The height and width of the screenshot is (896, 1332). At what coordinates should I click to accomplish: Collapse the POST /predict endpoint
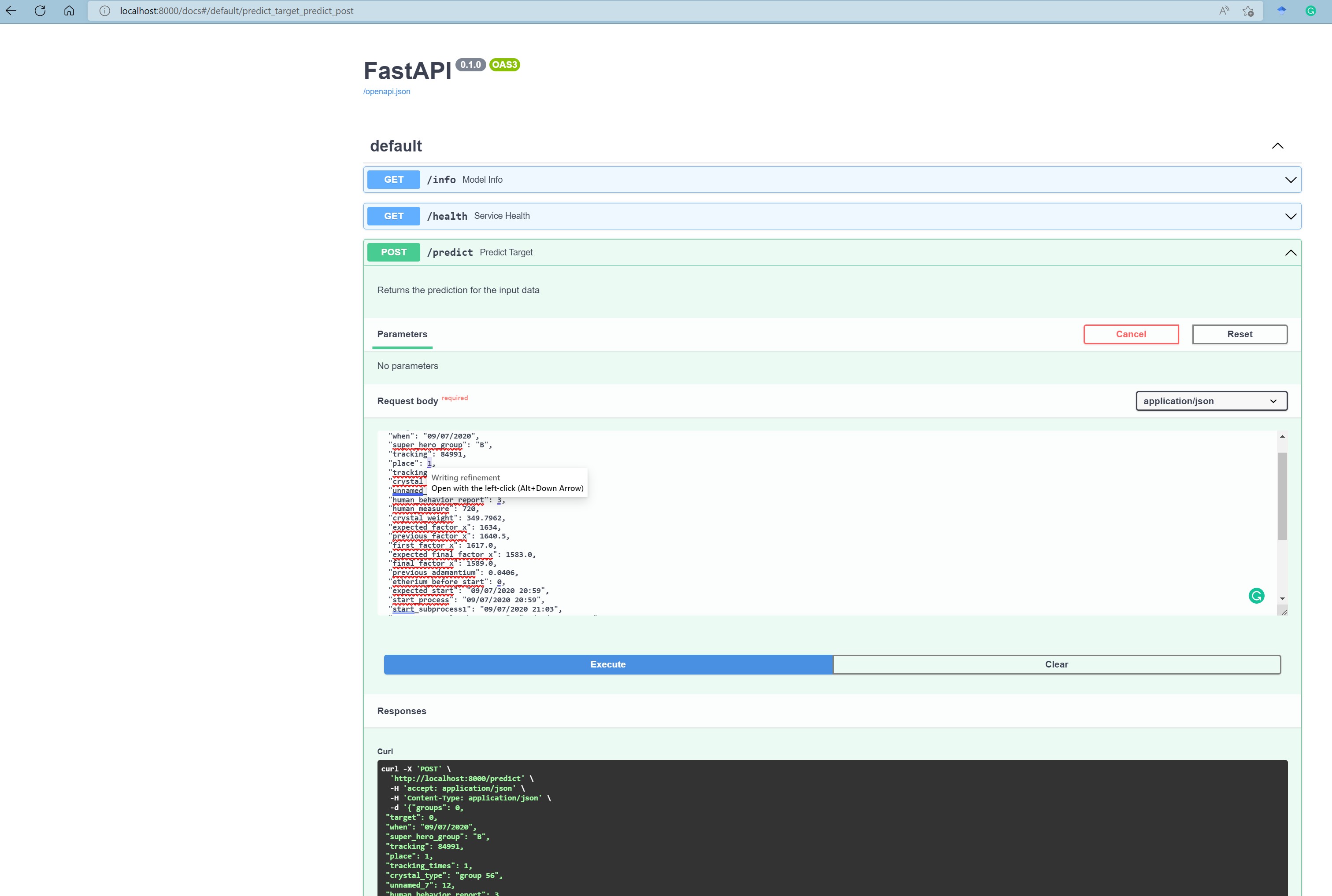tap(1290, 253)
